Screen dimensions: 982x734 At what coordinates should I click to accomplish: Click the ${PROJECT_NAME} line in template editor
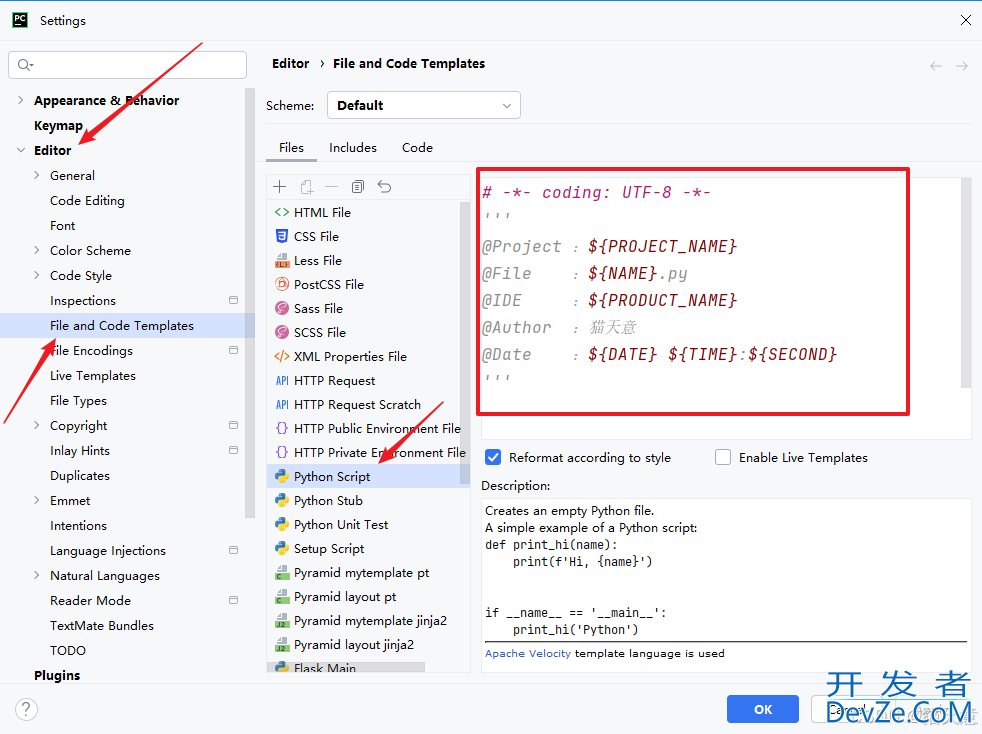click(x=609, y=246)
